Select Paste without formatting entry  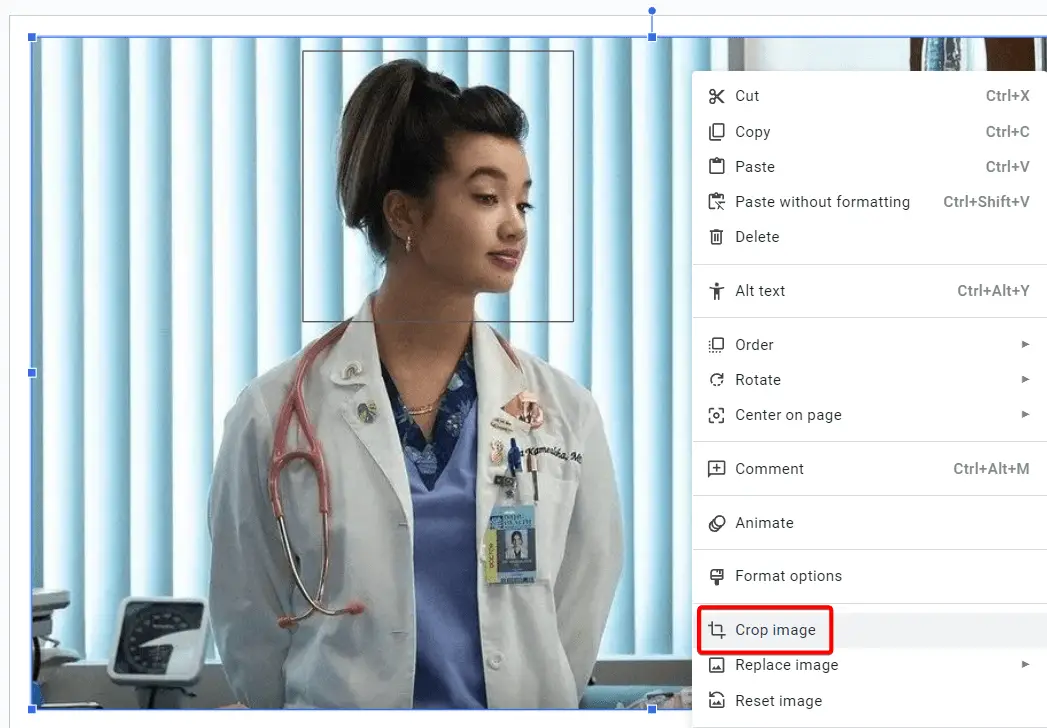point(869,202)
